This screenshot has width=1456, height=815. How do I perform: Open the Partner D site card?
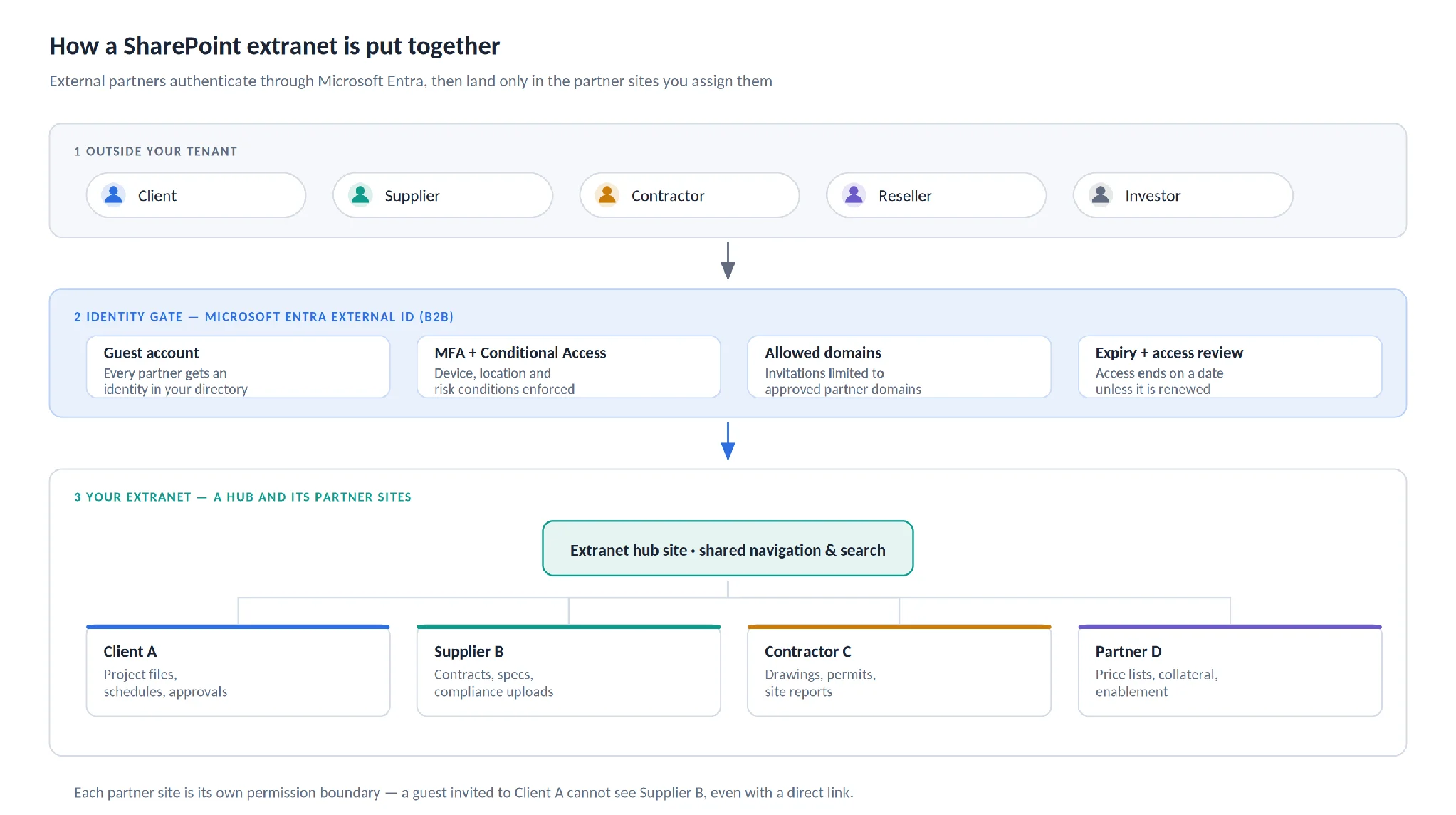tap(1230, 670)
